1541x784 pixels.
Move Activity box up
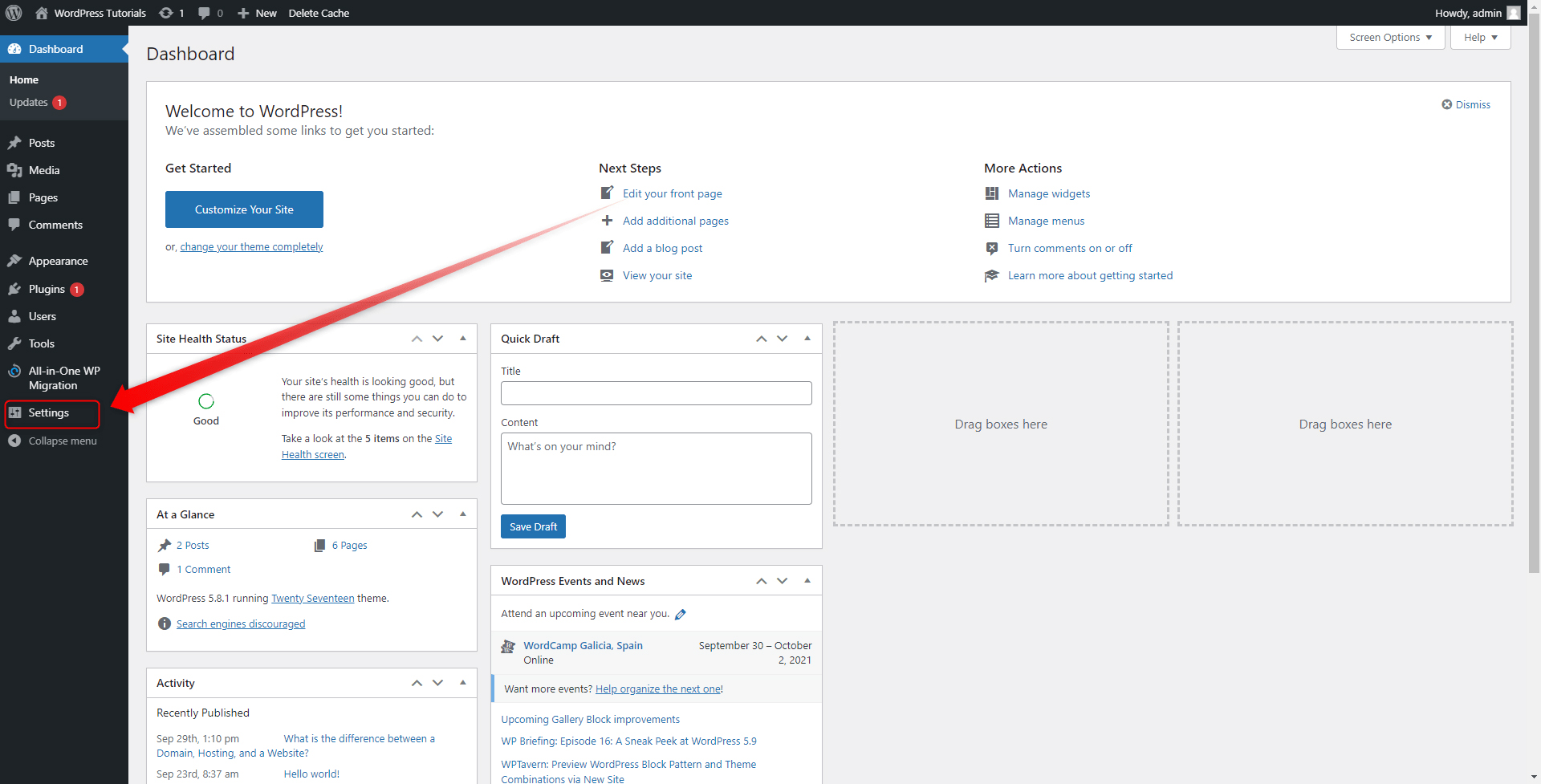[x=417, y=683]
